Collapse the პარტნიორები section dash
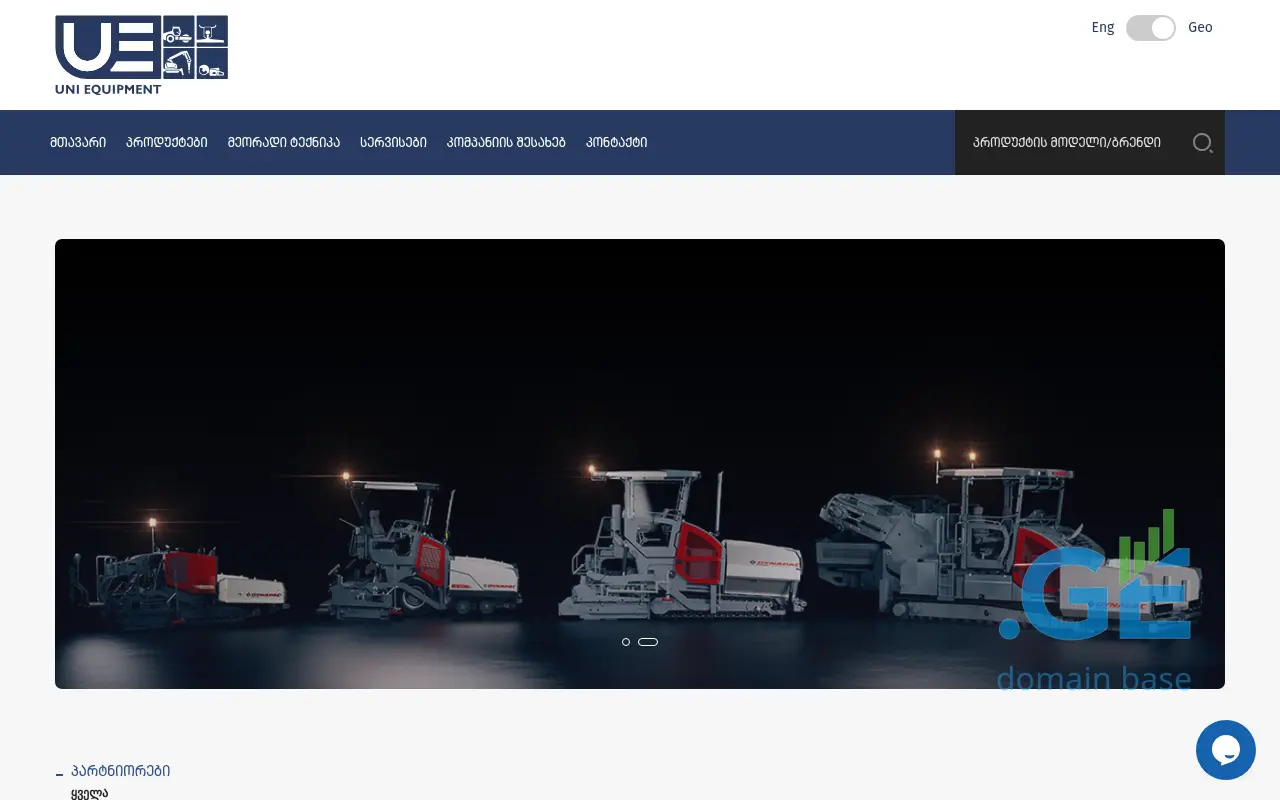Viewport: 1280px width, 800px height. tap(60, 773)
